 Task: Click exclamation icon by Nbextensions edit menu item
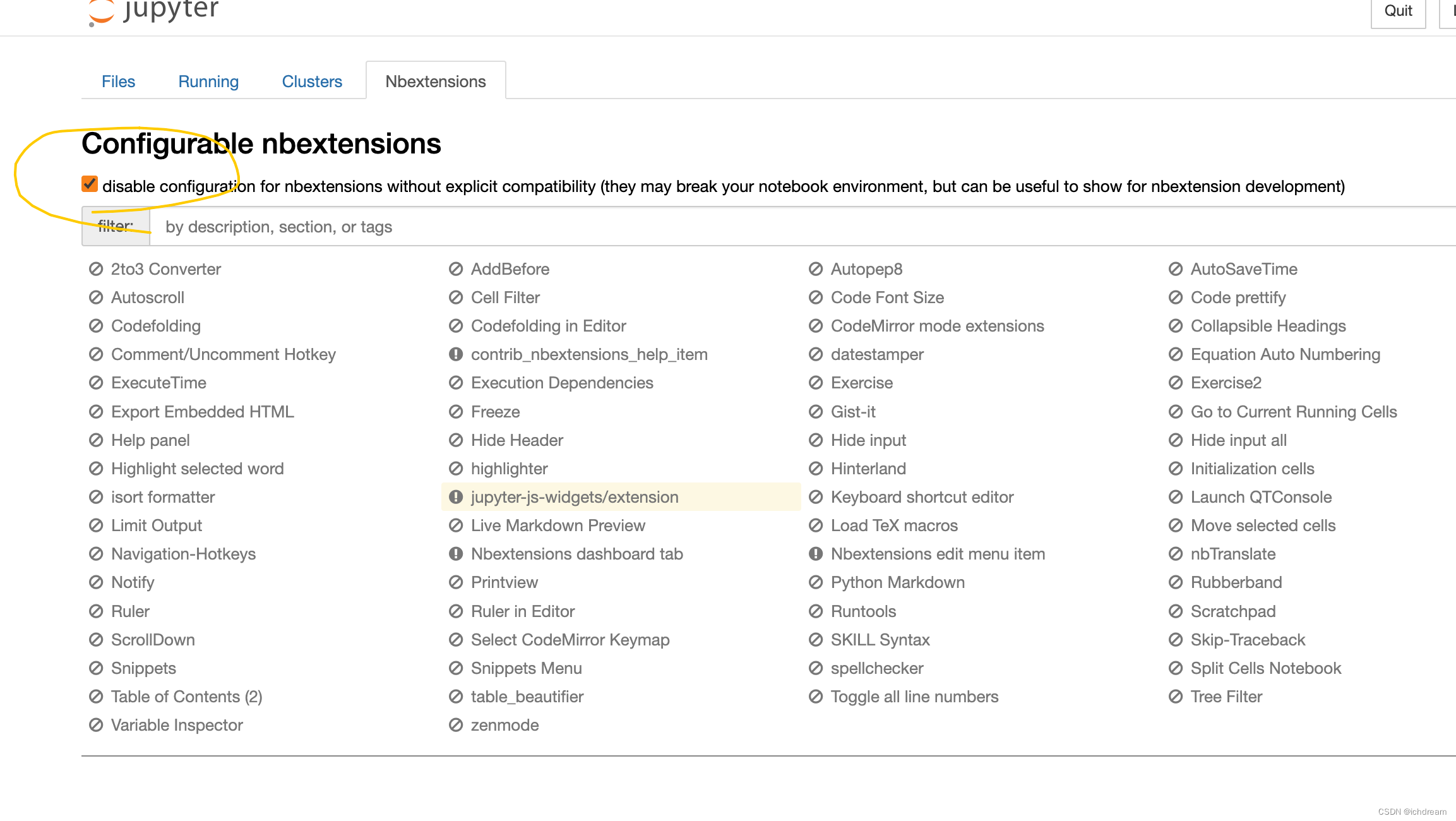pos(816,554)
